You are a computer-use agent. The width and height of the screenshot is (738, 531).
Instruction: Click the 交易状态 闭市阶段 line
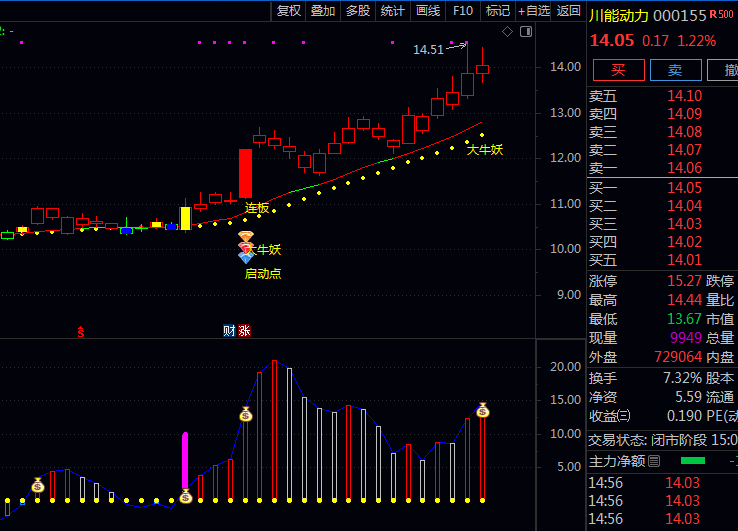pyautogui.click(x=663, y=440)
